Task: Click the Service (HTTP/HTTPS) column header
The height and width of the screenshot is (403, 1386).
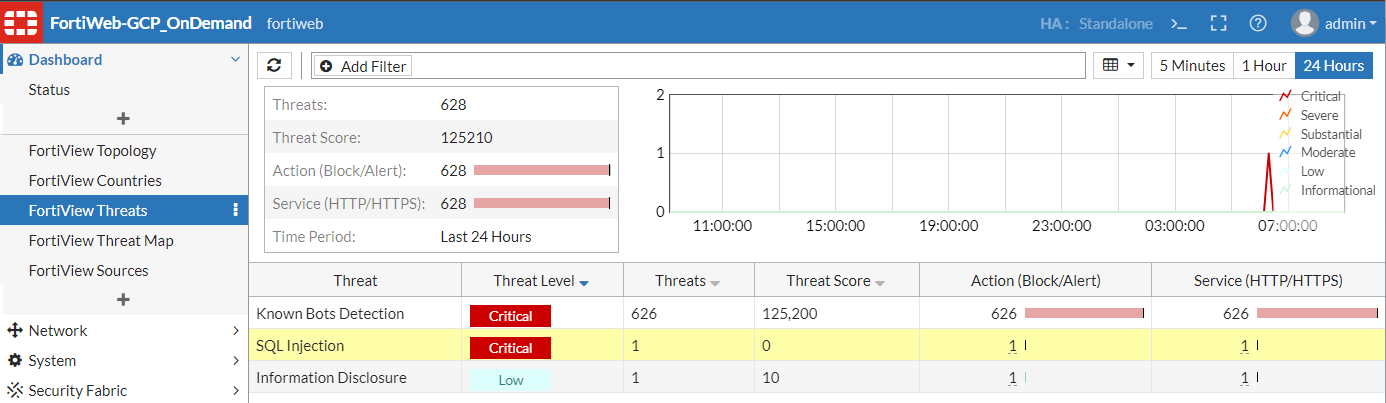Action: (1269, 281)
